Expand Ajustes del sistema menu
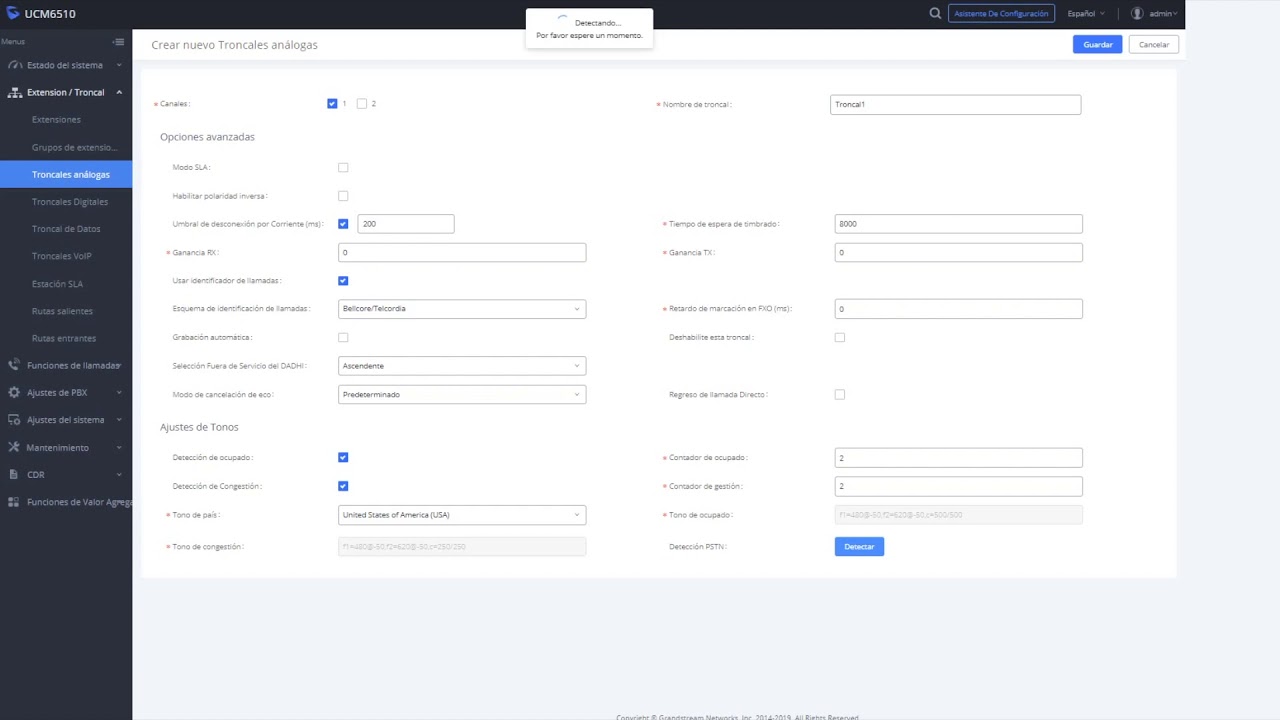The width and height of the screenshot is (1280, 720). coord(119,420)
